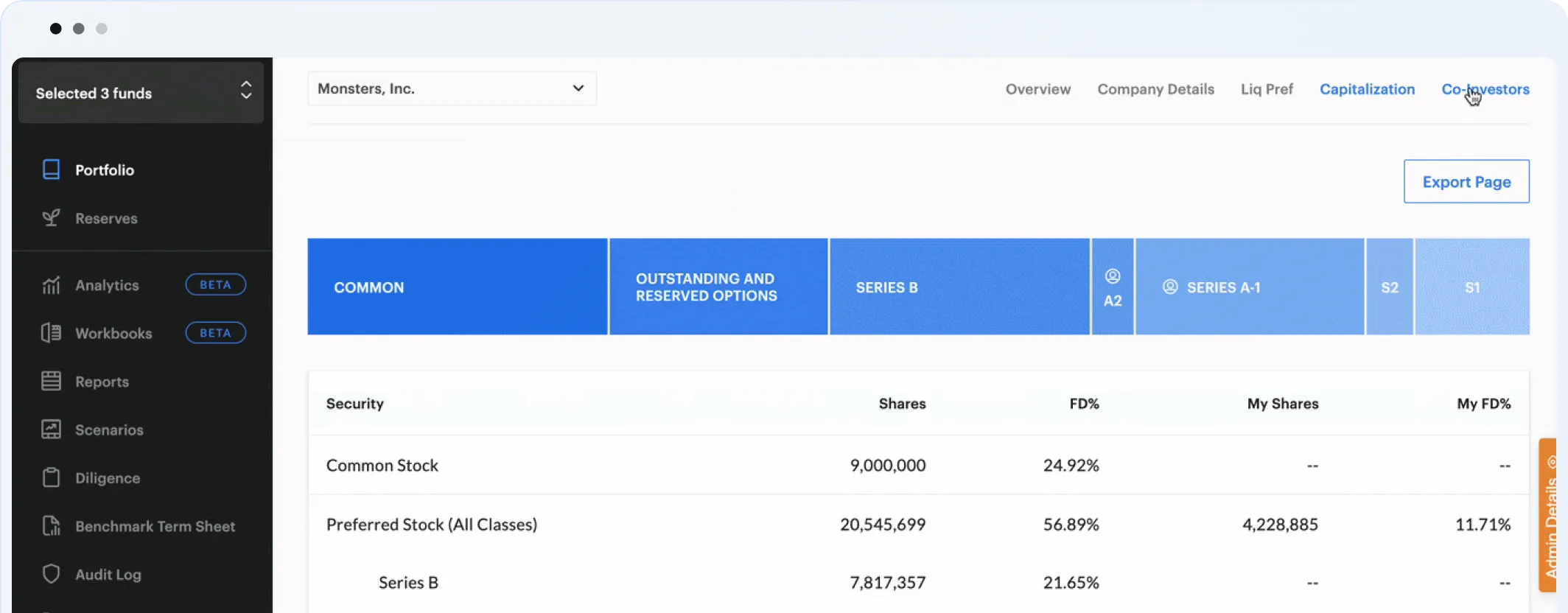This screenshot has height=613, width=1568.
Task: Expand the Selected 3 funds selector
Action: [x=141, y=93]
